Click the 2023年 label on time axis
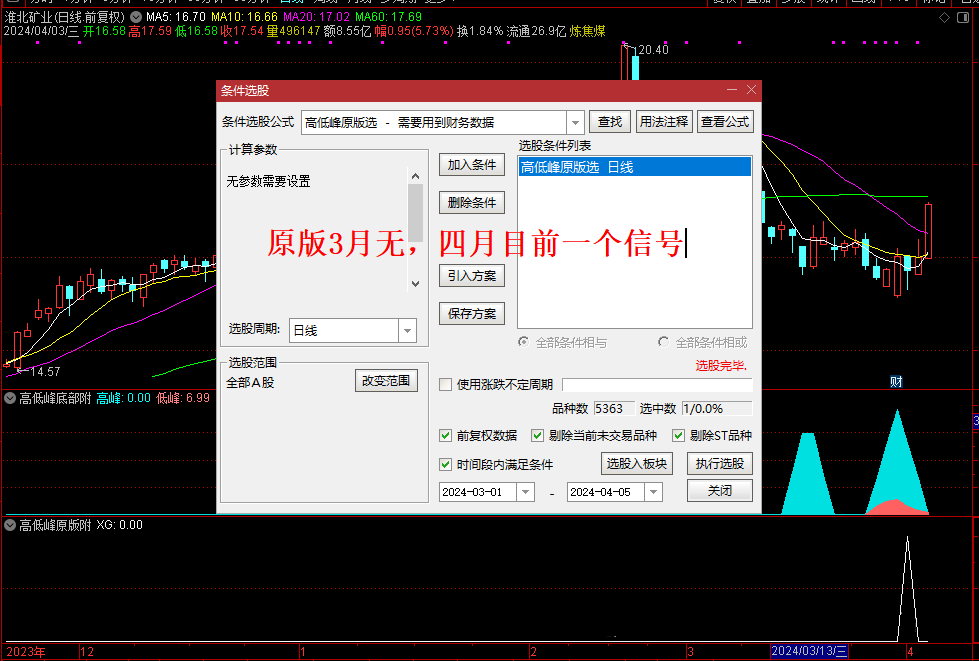 coord(26,652)
